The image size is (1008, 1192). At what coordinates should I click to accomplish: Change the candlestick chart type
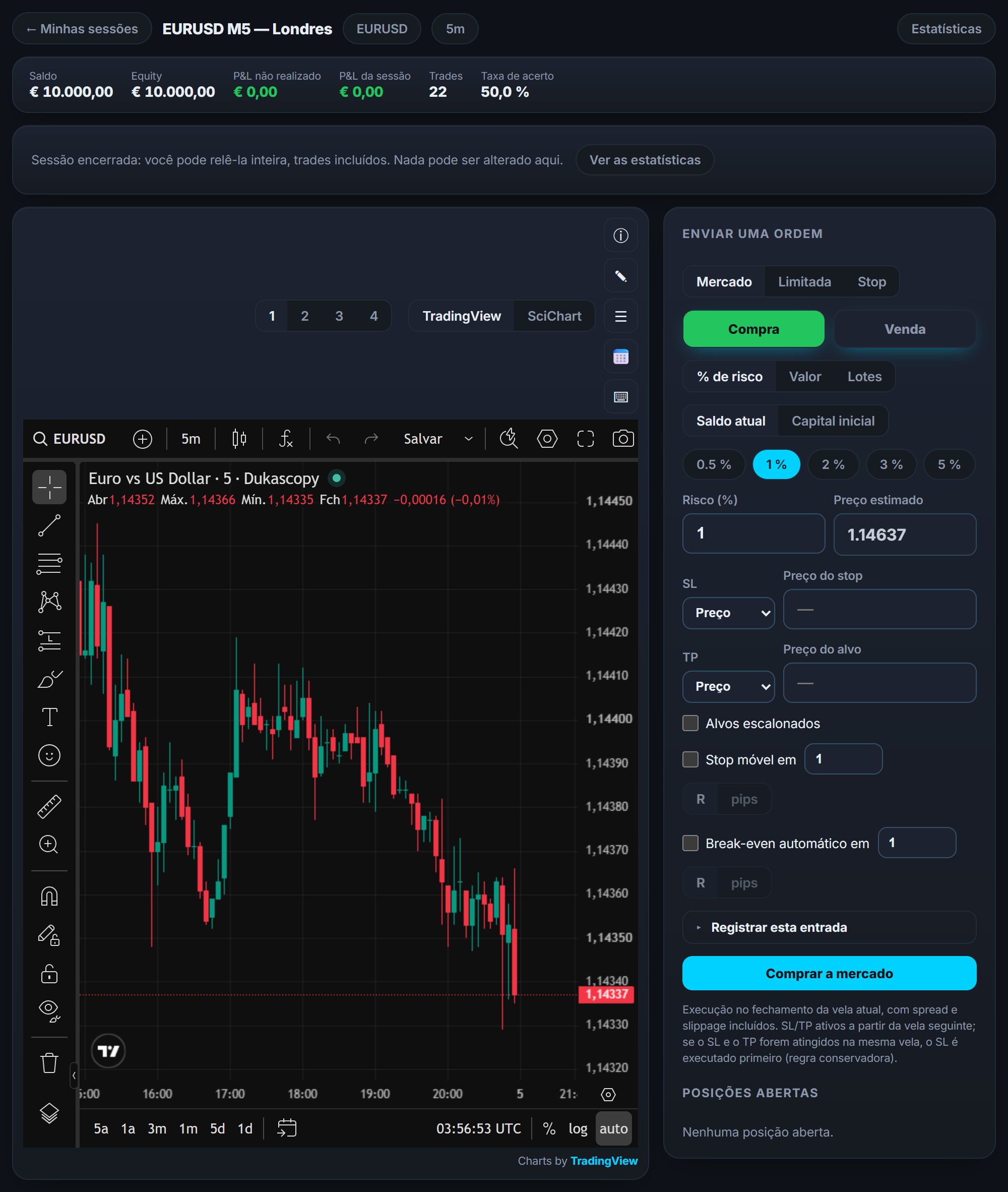click(239, 439)
